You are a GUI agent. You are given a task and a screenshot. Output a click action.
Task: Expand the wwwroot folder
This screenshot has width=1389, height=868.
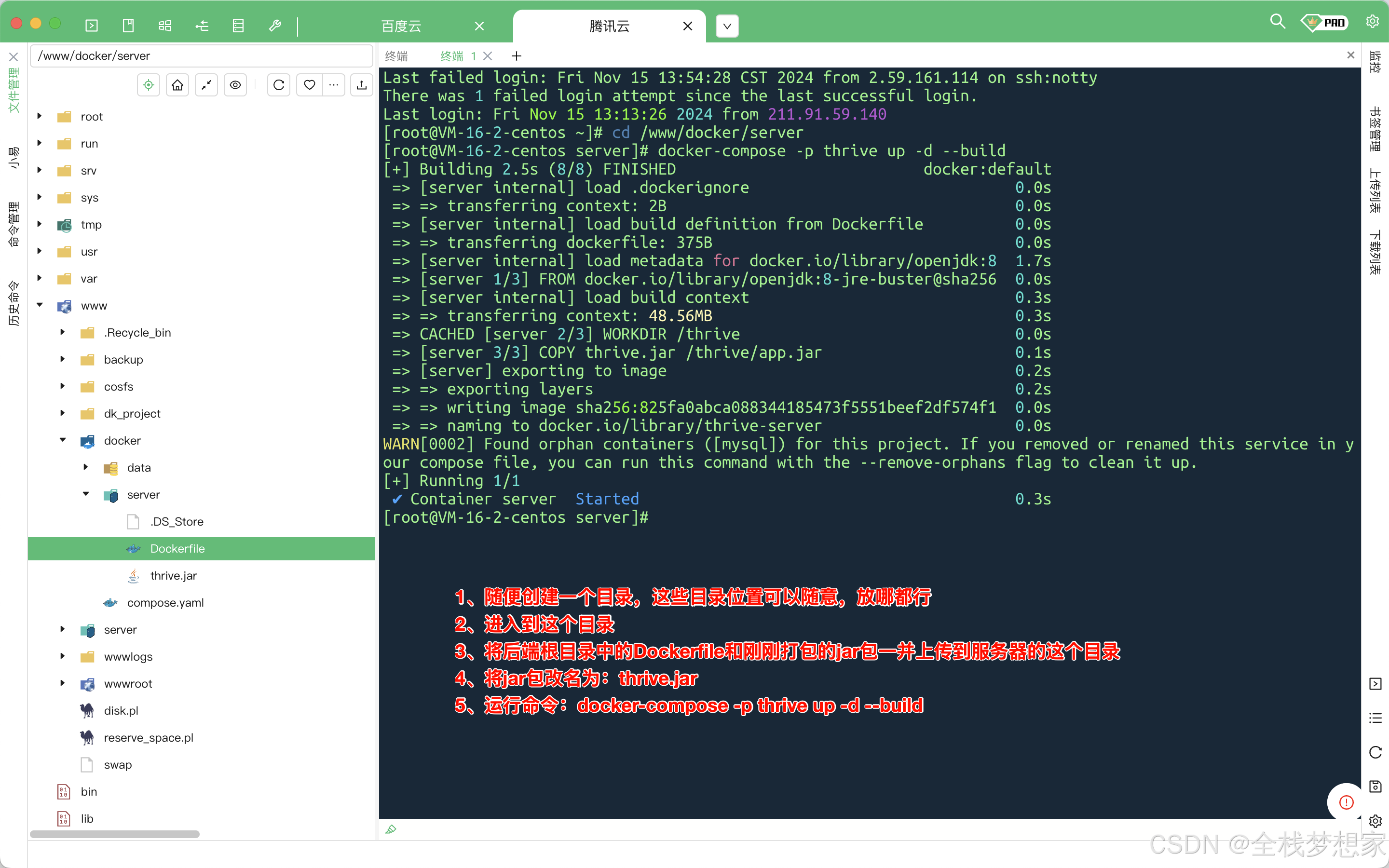pyautogui.click(x=63, y=682)
